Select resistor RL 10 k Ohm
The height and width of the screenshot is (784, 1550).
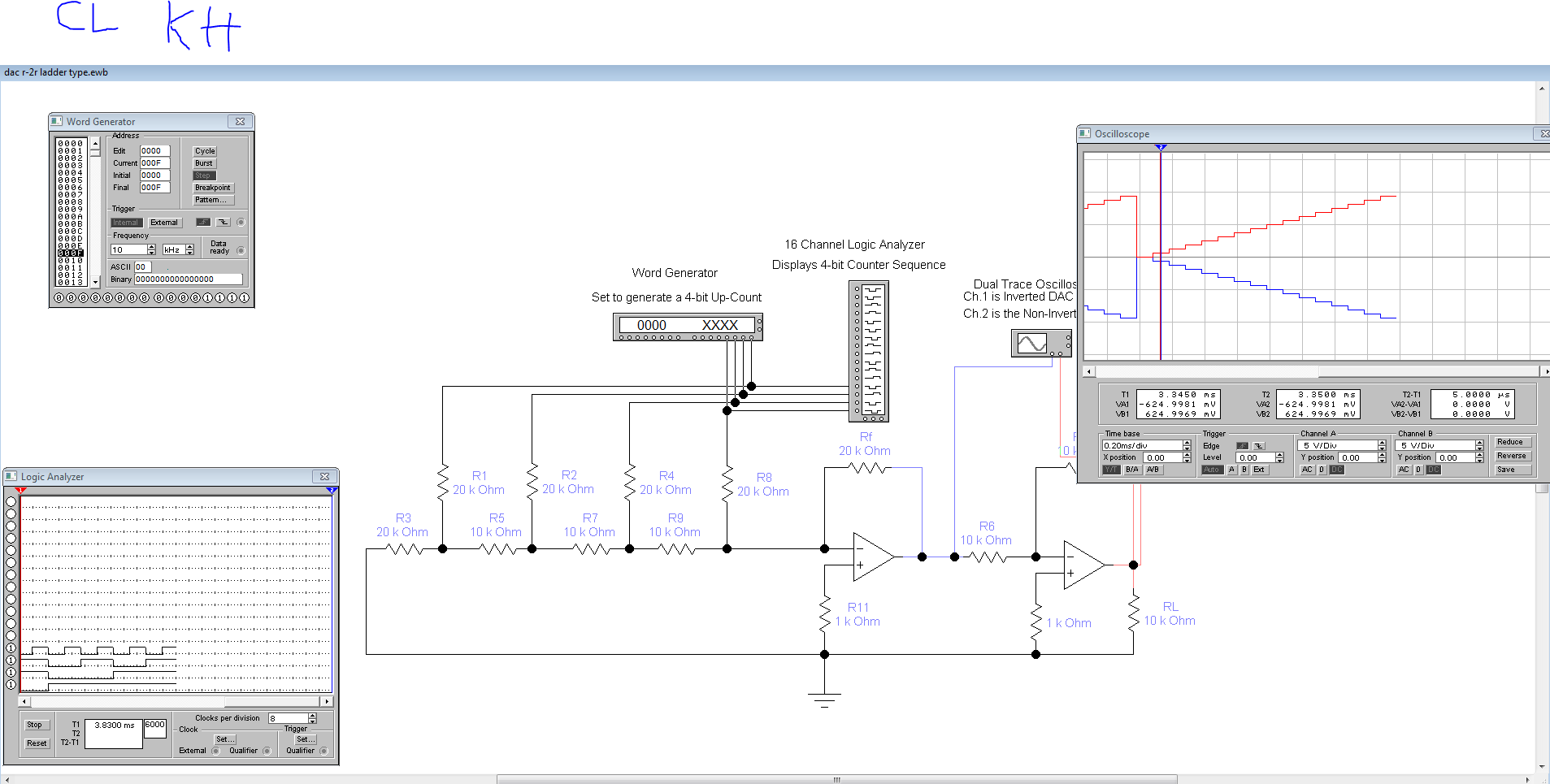pyautogui.click(x=1134, y=611)
